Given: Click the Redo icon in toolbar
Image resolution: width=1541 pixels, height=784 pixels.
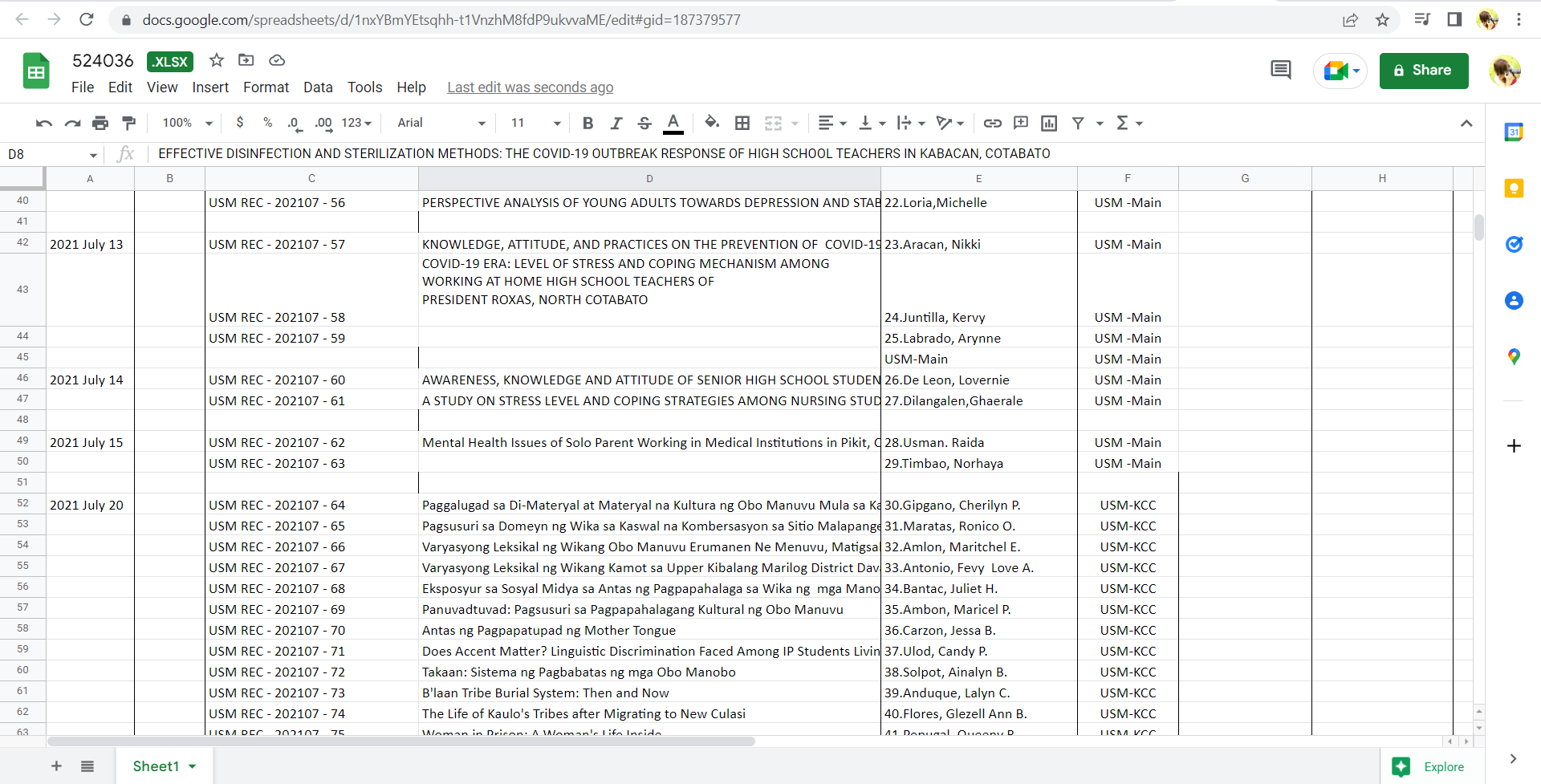Looking at the screenshot, I should click(x=72, y=123).
